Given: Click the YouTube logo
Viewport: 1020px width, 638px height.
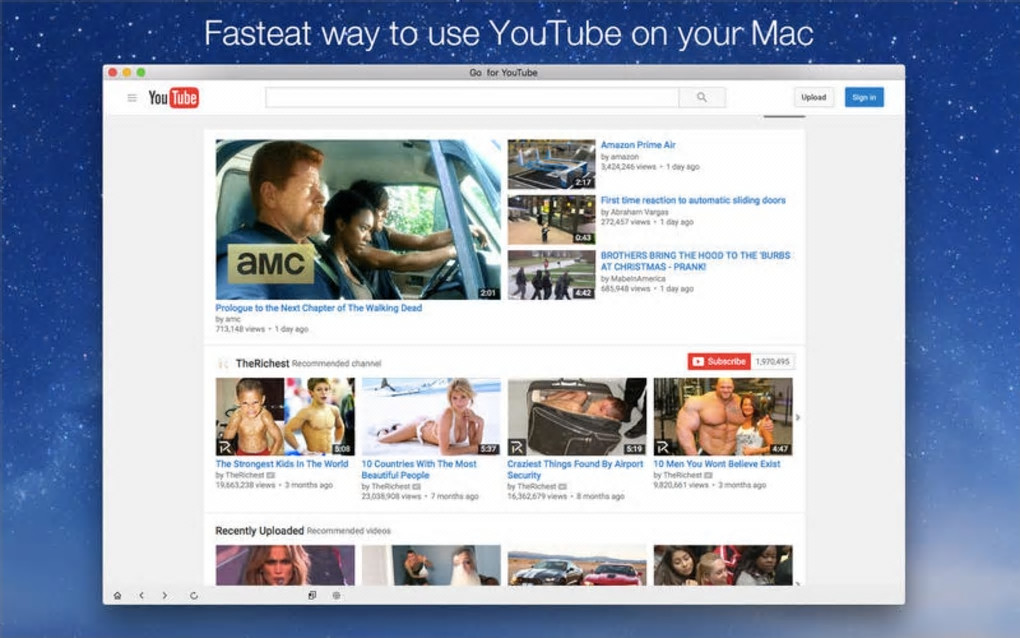Looking at the screenshot, I should pos(174,98).
